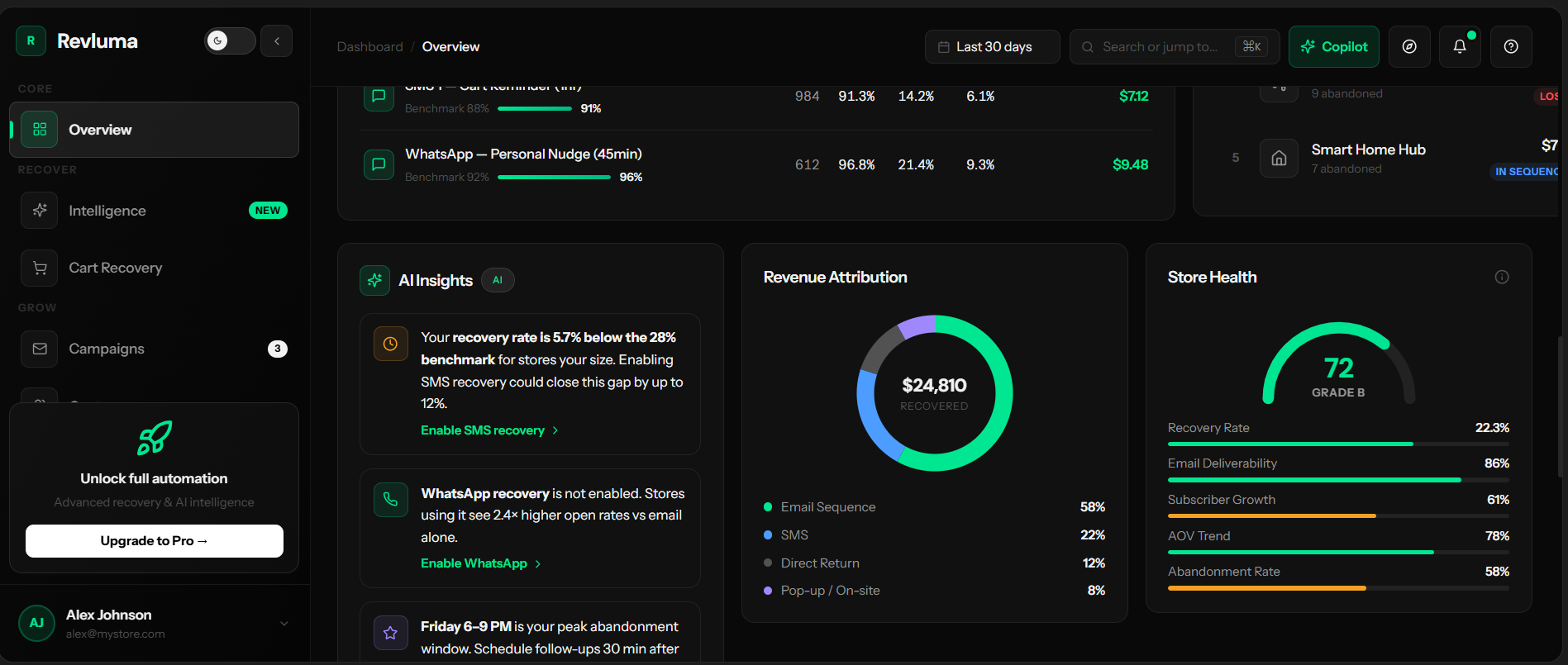Select Overview in the sidebar

click(154, 130)
